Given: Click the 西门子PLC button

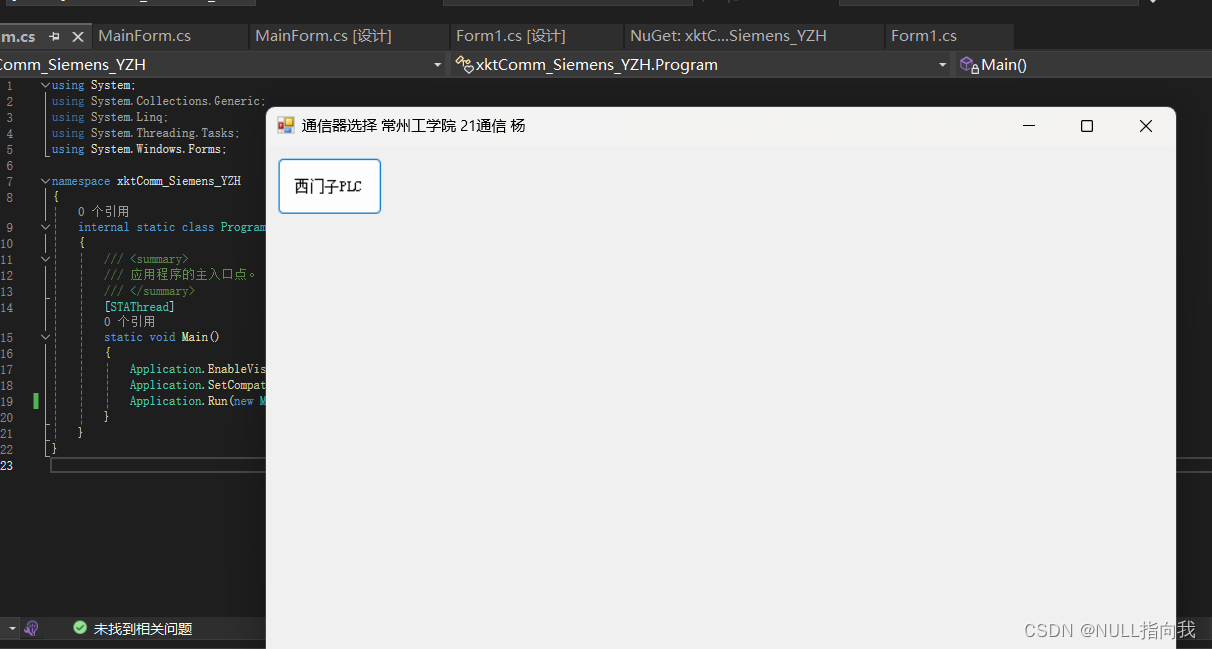Looking at the screenshot, I should point(329,186).
